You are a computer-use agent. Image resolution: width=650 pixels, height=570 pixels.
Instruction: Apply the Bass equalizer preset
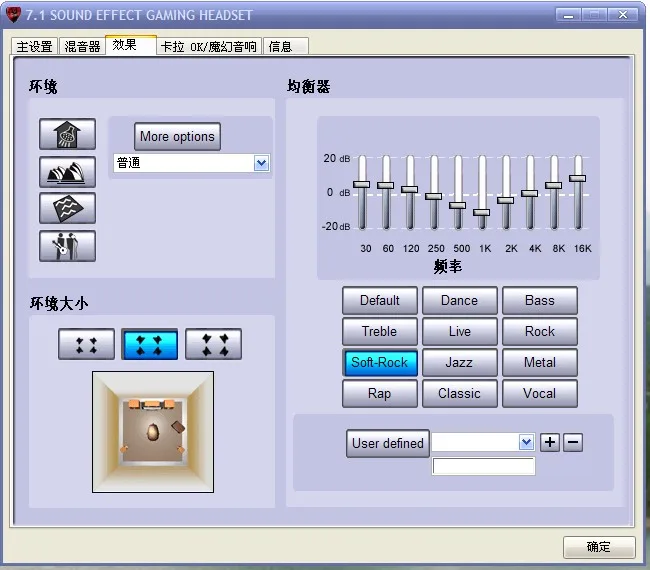tap(540, 300)
